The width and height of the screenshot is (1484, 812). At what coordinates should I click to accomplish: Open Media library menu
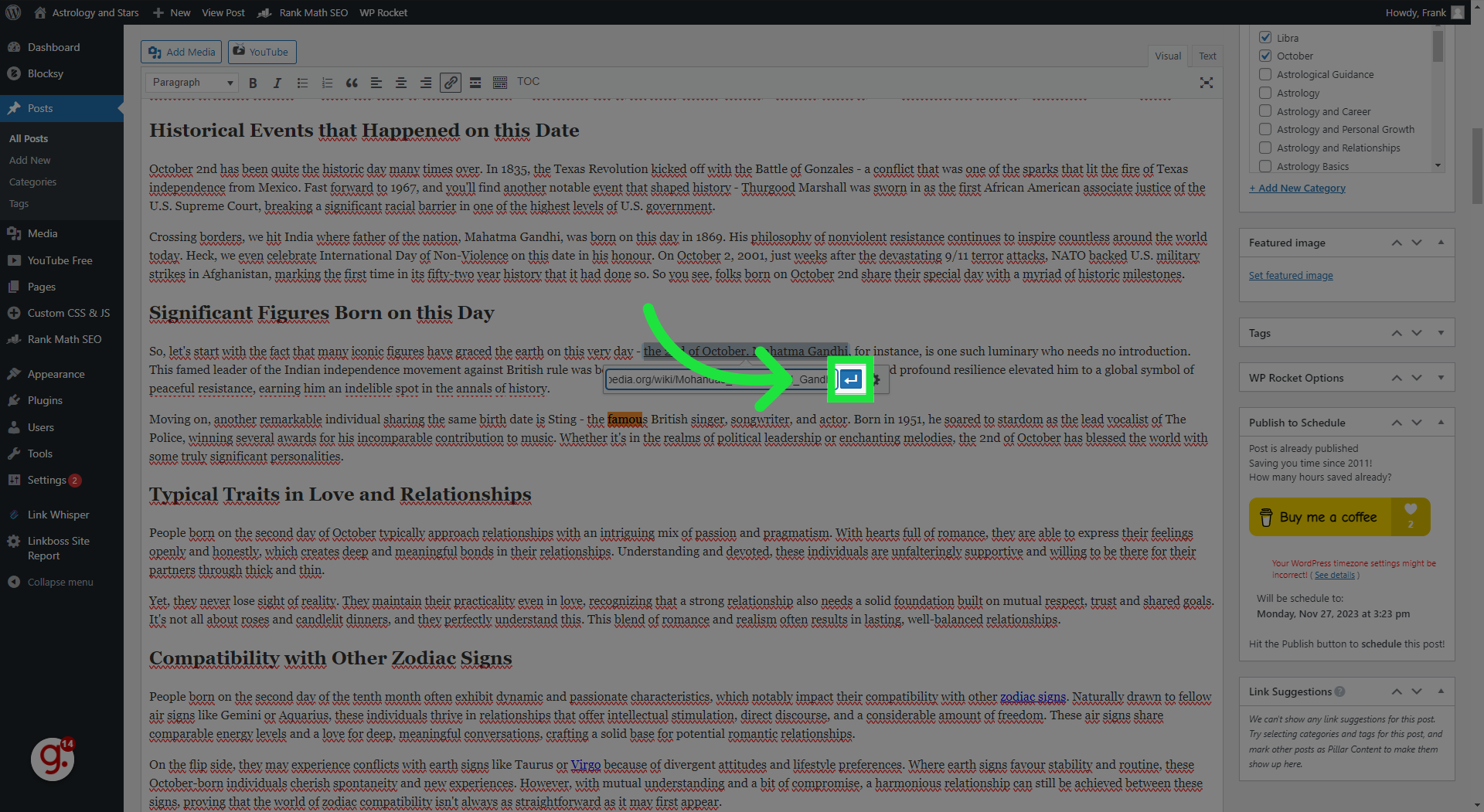click(43, 233)
